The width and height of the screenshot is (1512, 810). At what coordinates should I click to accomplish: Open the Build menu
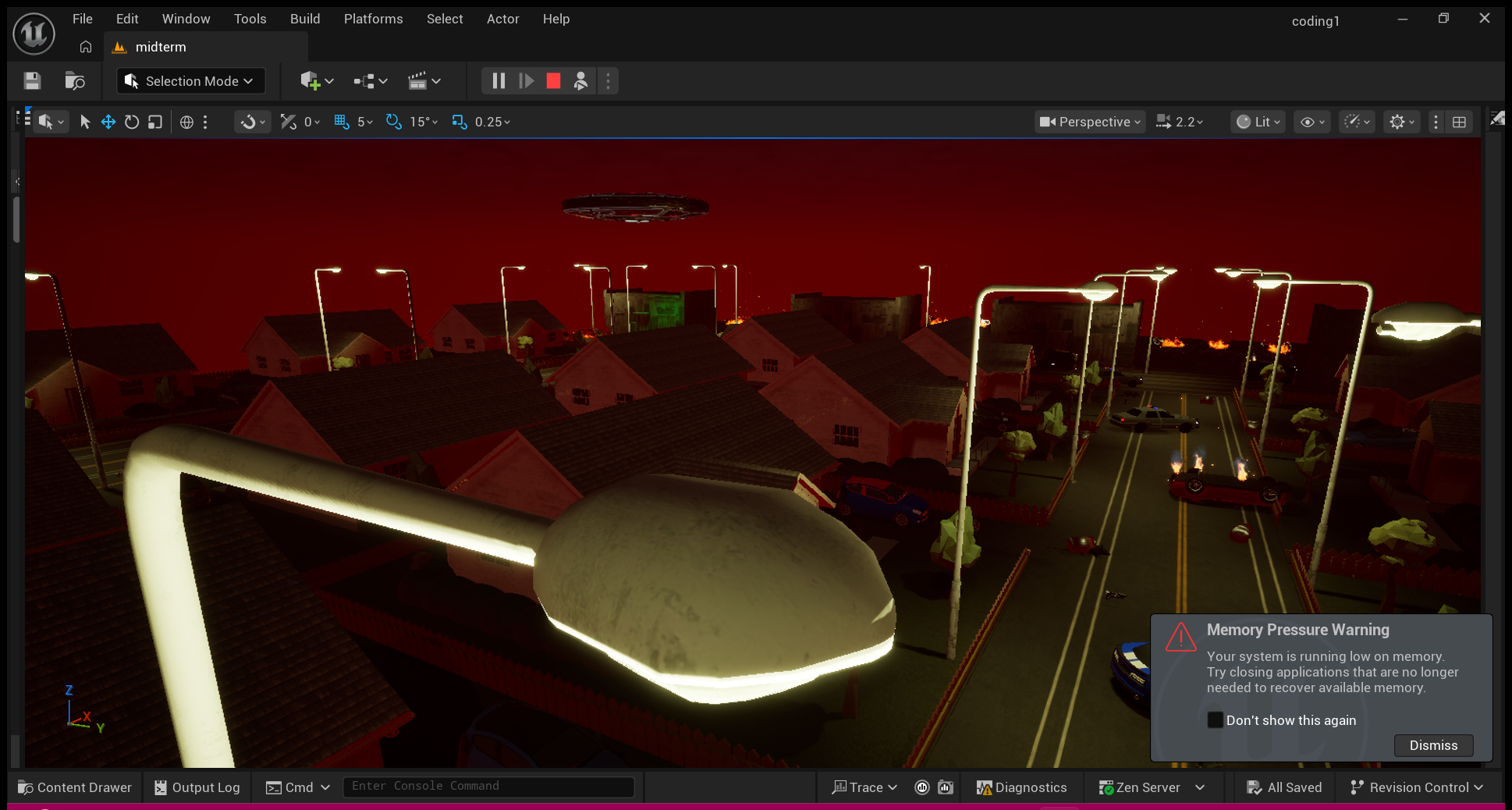pos(305,19)
